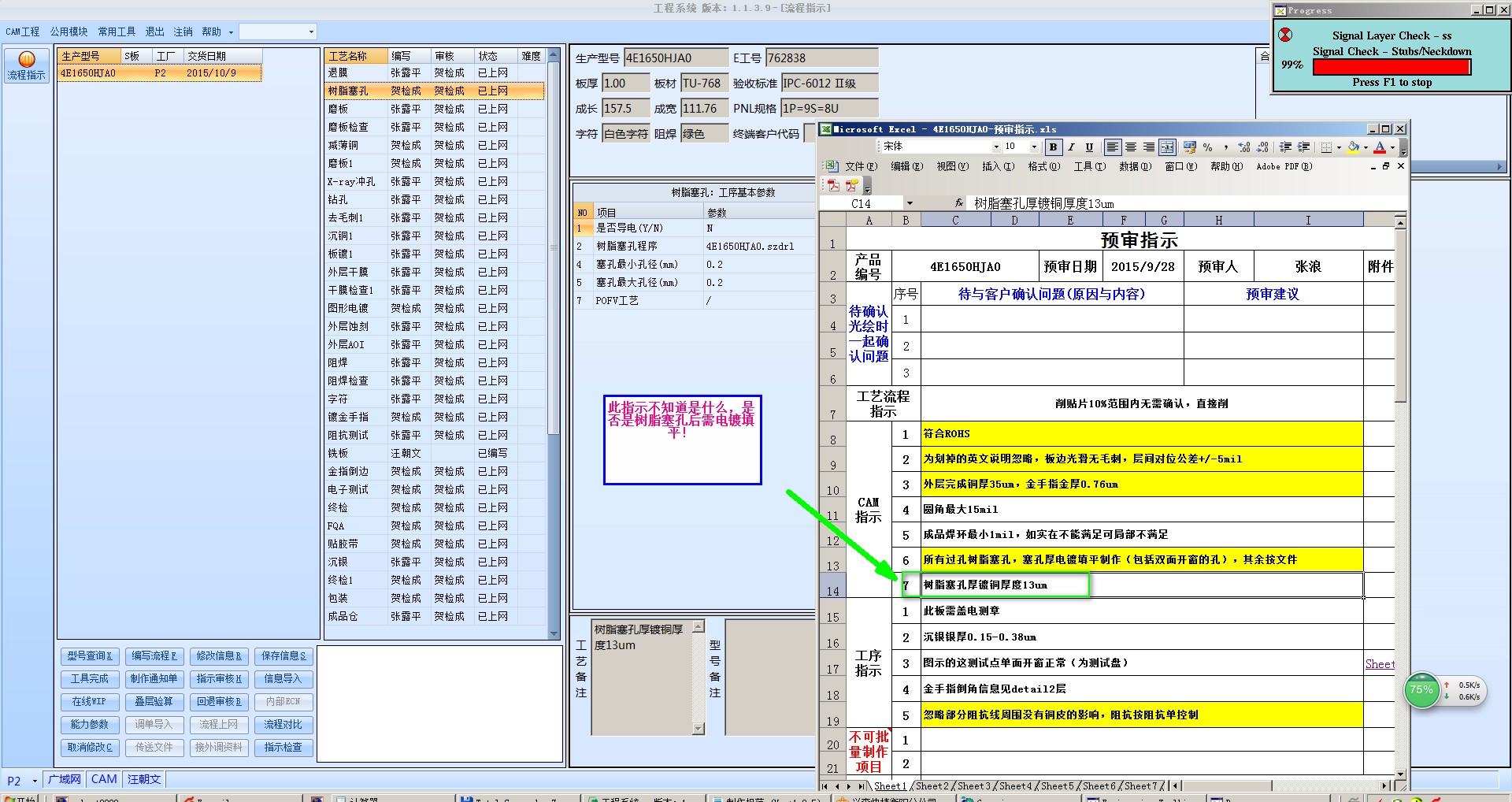Click the 流程指示 sidebar icon
Screen dimensions: 1512x802
(27, 66)
